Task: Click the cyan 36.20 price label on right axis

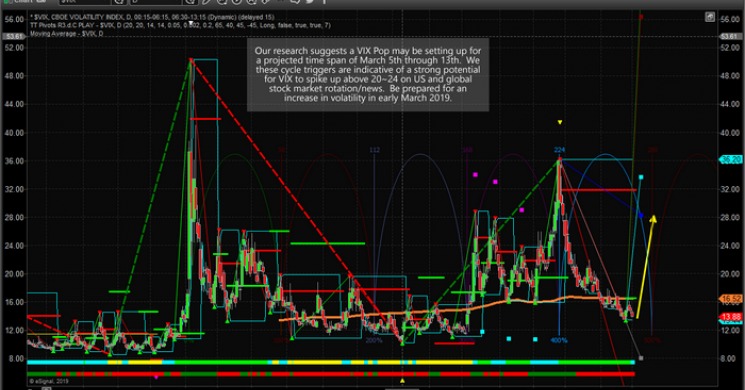Action: click(731, 160)
